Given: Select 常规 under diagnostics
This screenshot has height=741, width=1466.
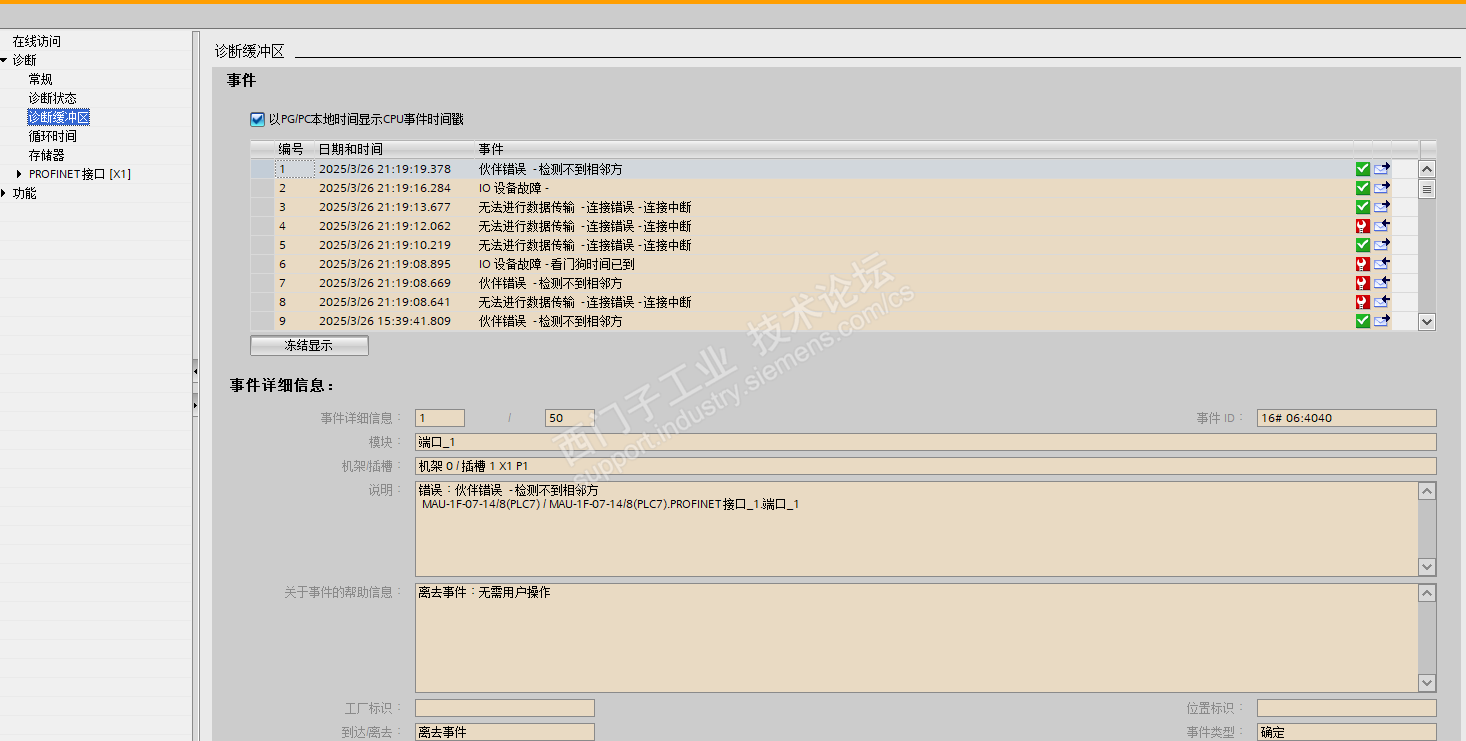Looking at the screenshot, I should [x=40, y=79].
